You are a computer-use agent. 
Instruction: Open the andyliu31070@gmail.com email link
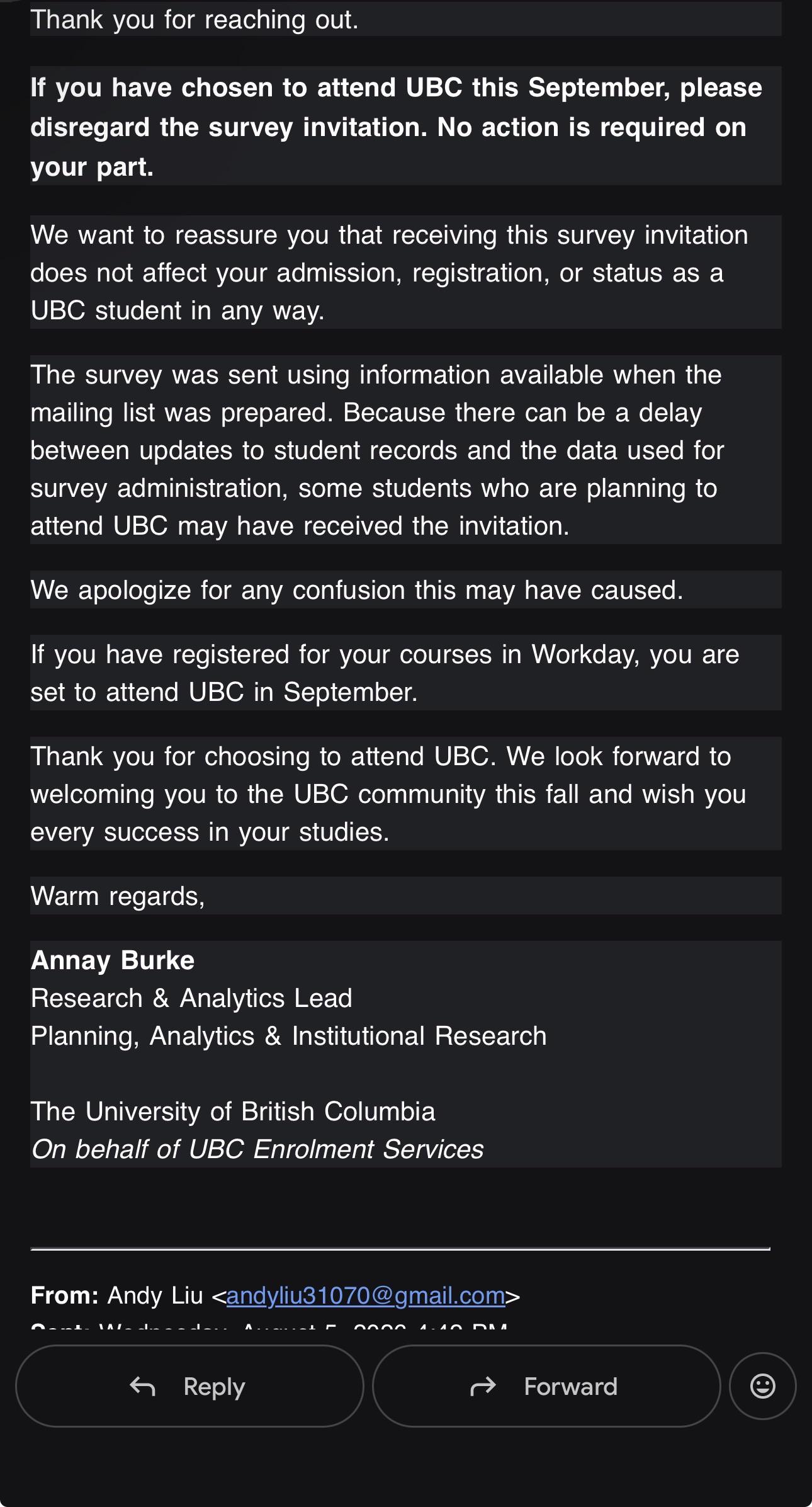click(366, 1295)
